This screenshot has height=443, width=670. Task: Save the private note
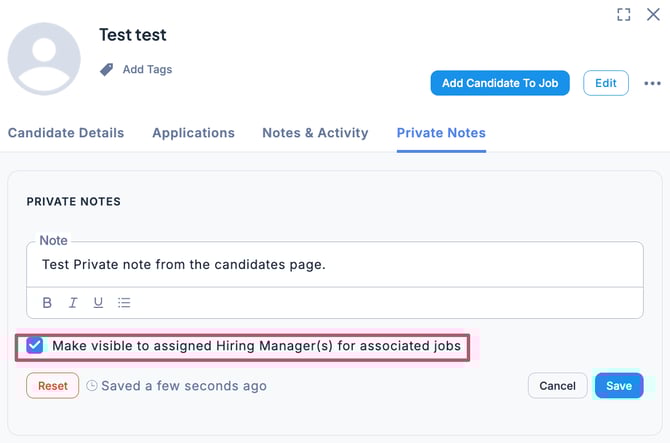coord(618,386)
